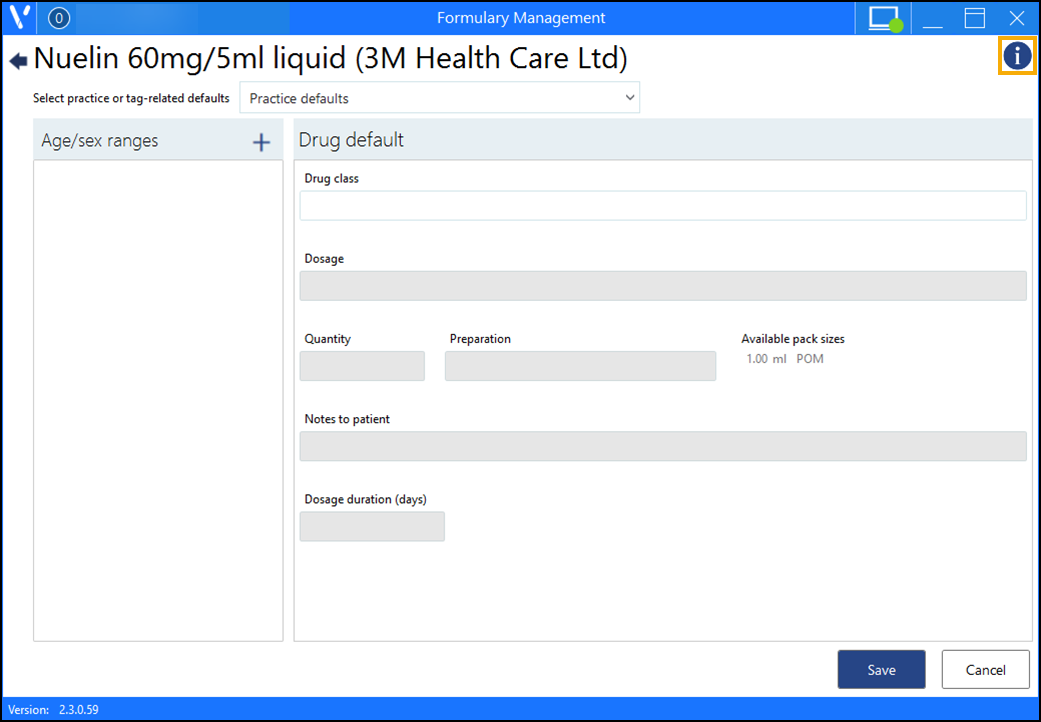Go back using the left arrow icon
The height and width of the screenshot is (722, 1041).
[x=18, y=61]
